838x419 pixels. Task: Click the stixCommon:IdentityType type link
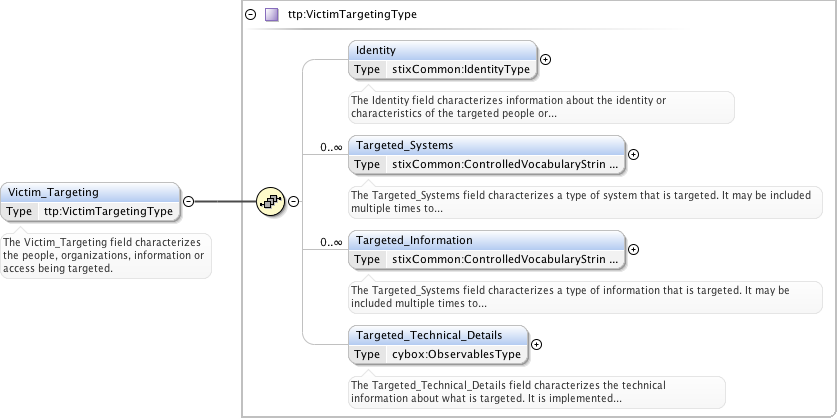(x=460, y=70)
